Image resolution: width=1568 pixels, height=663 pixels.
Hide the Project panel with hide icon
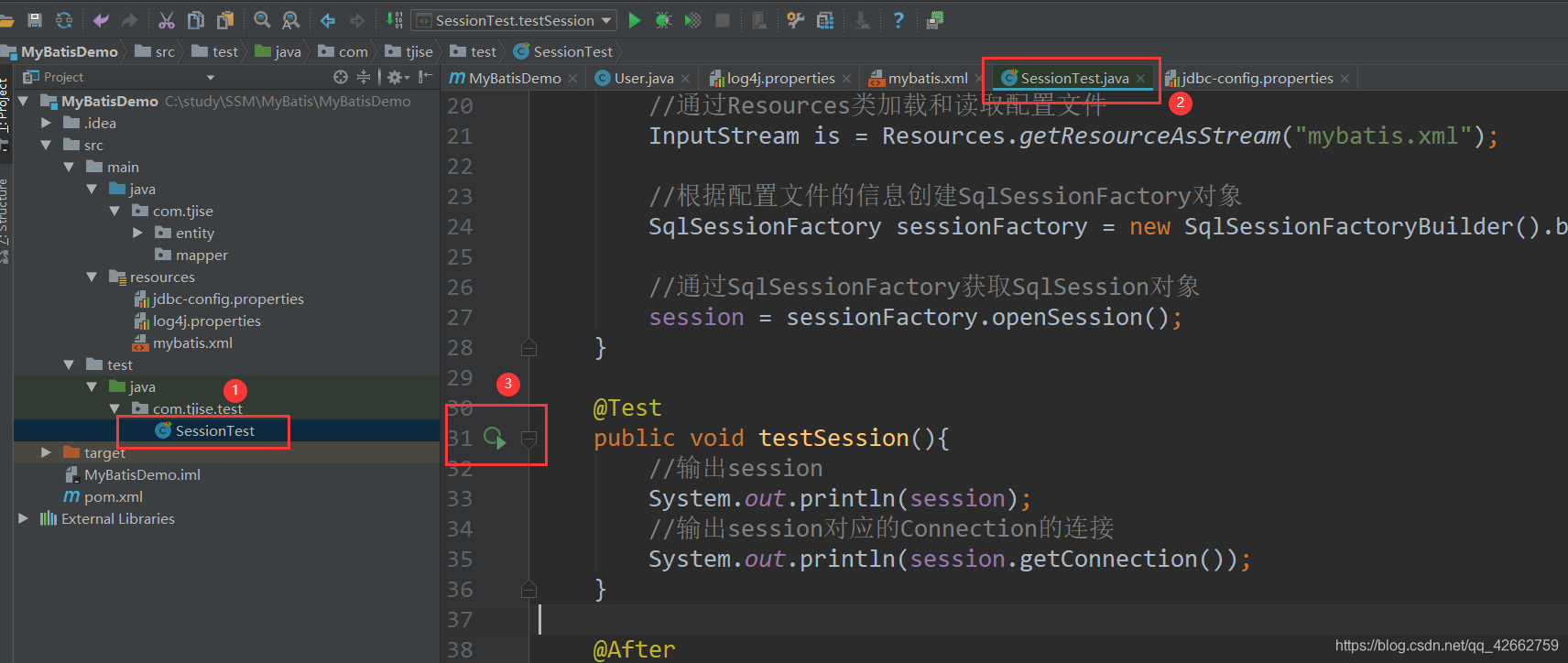[425, 77]
